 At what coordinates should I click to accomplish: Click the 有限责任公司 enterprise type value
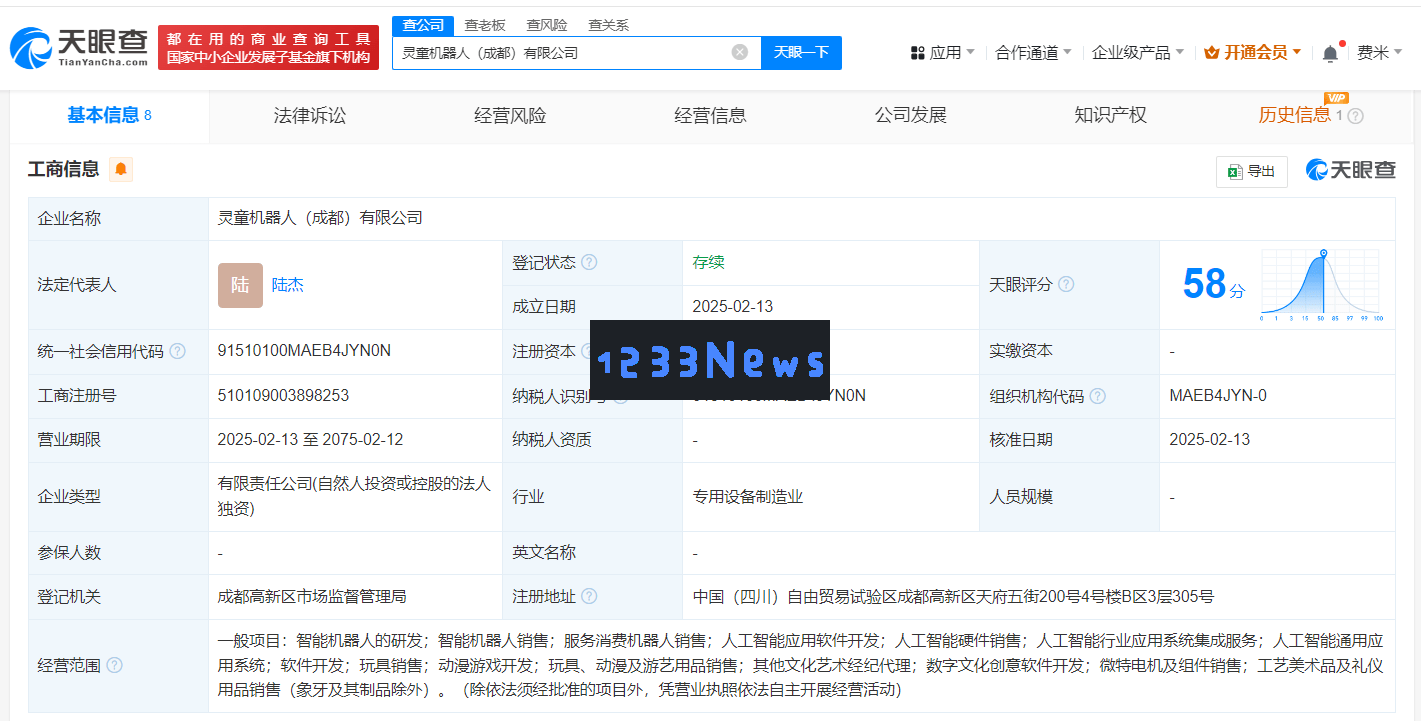[354, 497]
